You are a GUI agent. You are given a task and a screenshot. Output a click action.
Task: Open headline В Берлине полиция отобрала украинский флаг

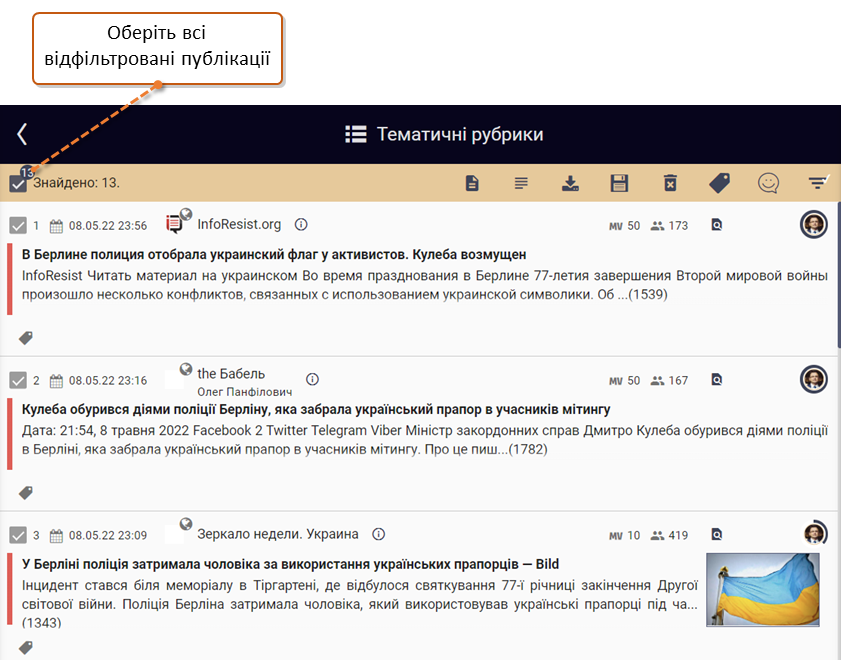[x=274, y=254]
